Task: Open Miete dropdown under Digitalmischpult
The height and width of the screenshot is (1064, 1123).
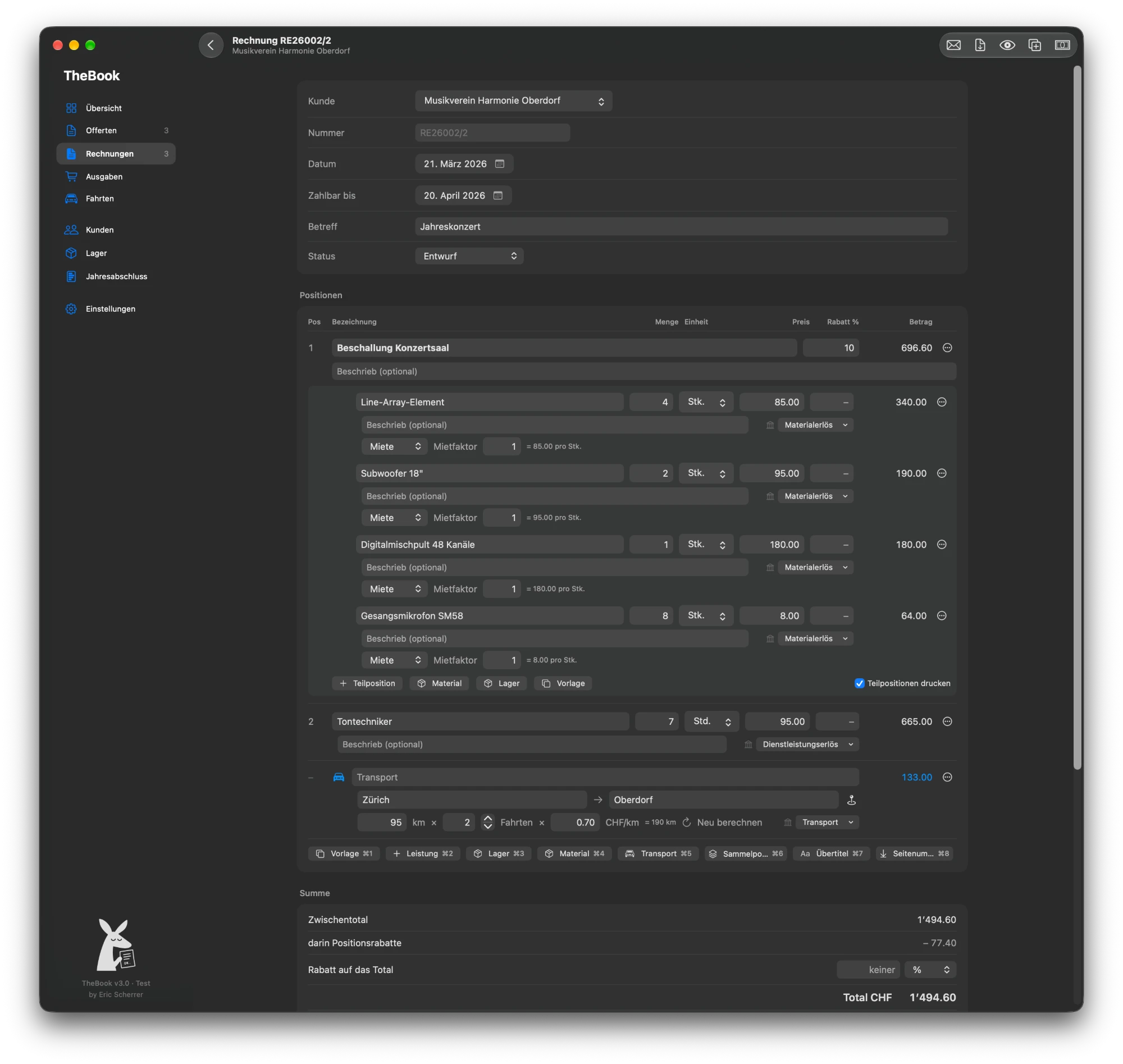Action: [x=395, y=590]
